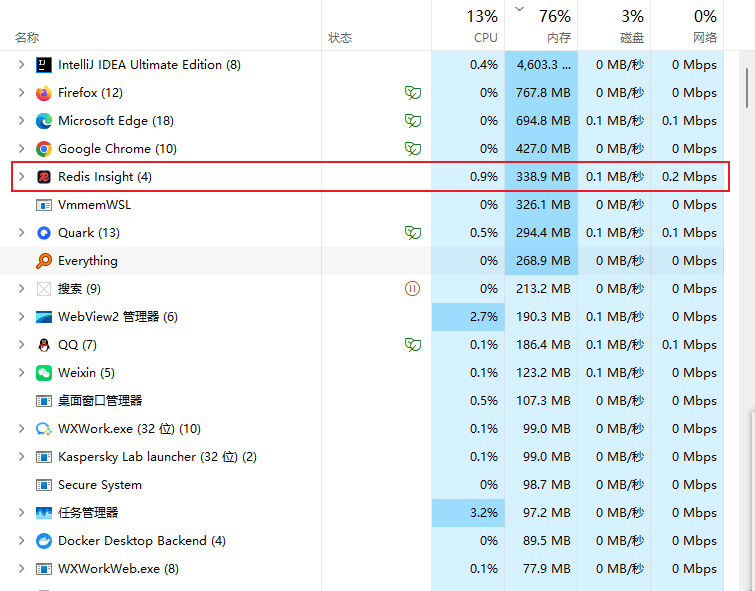Sort by the 磁盘 column header
The width and height of the screenshot is (755, 591).
[632, 38]
